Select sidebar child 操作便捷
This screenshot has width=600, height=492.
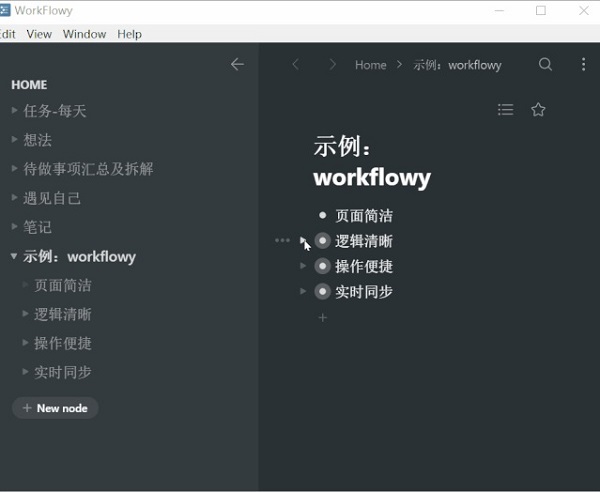[x=63, y=343]
